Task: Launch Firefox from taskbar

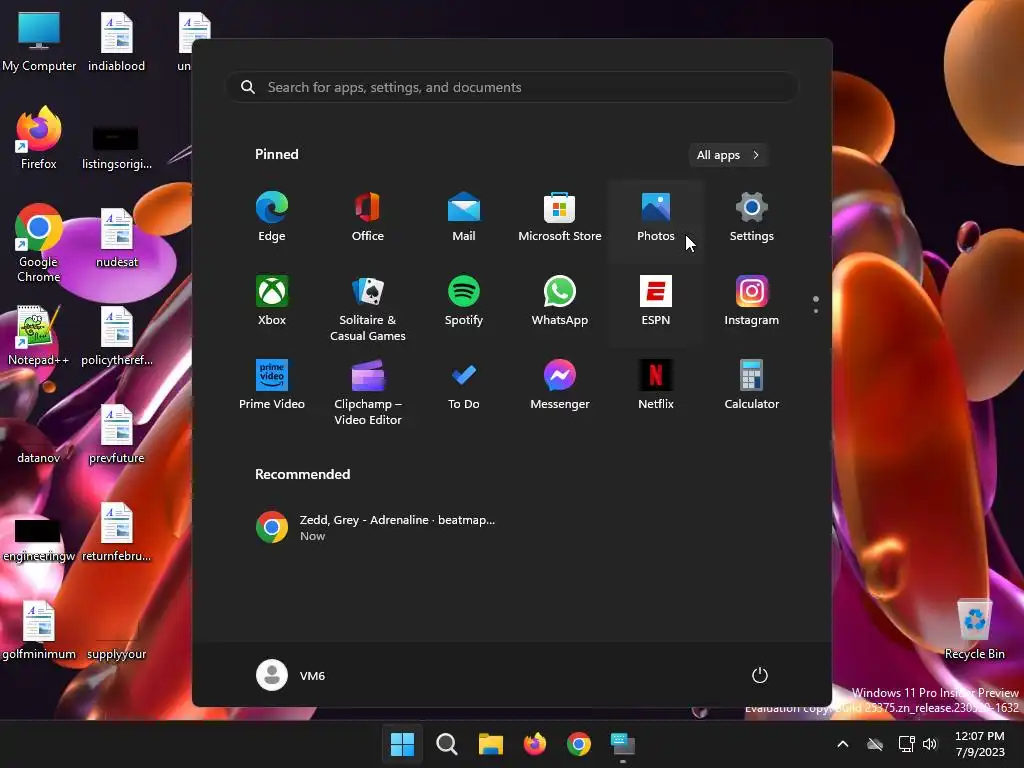Action: pos(535,744)
